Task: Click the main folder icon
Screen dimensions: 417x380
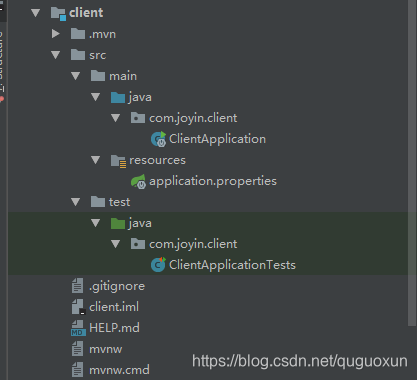Action: coord(98,76)
